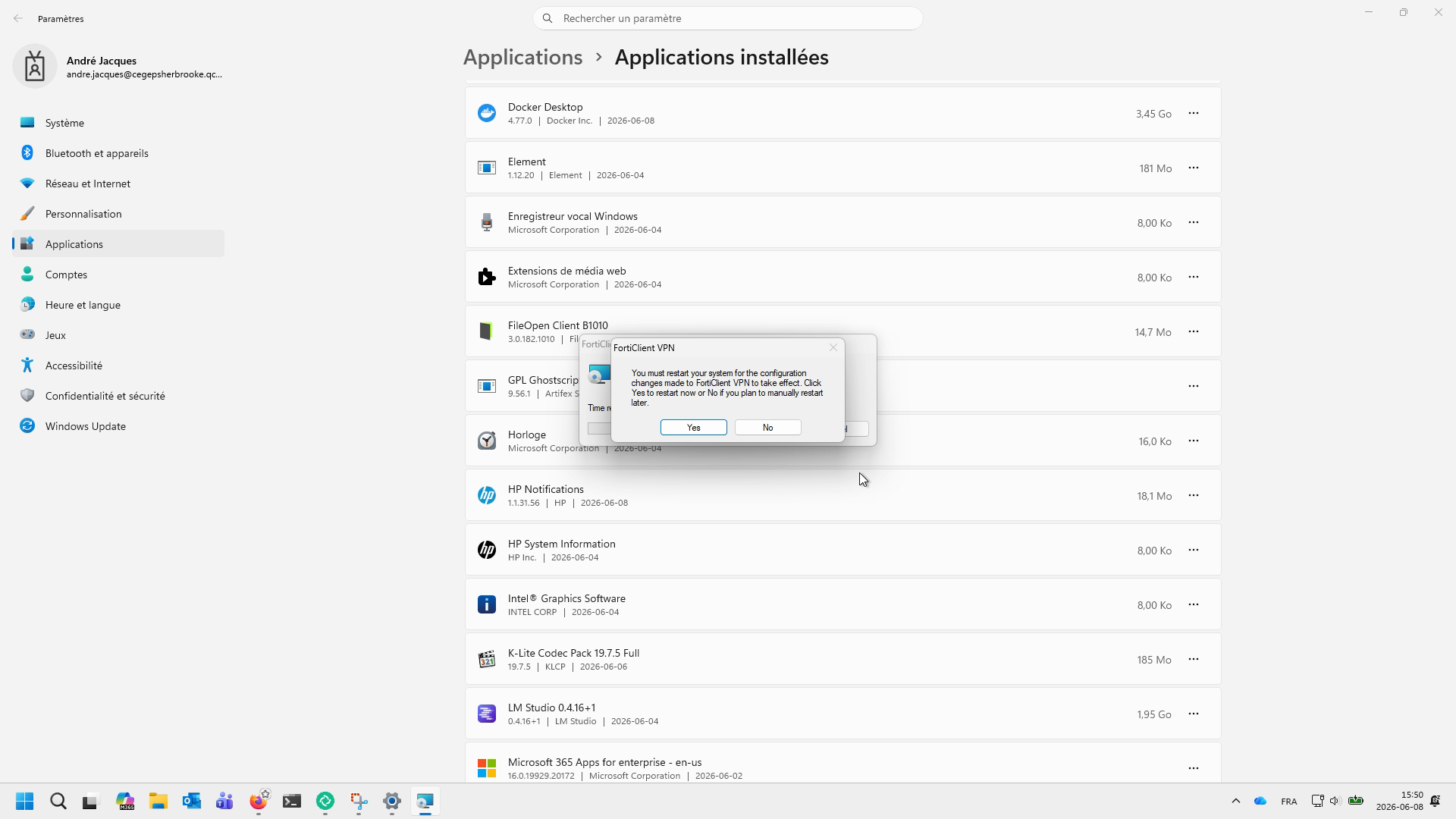The width and height of the screenshot is (1456, 819).
Task: Click the Horloge clock icon
Action: (x=487, y=441)
